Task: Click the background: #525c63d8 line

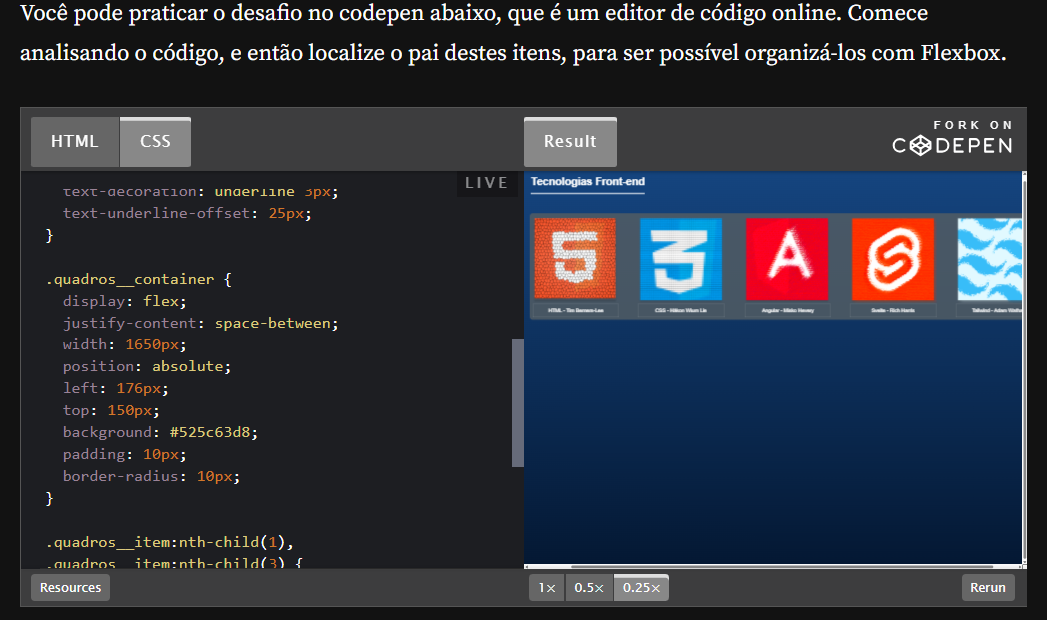Action: click(x=160, y=432)
